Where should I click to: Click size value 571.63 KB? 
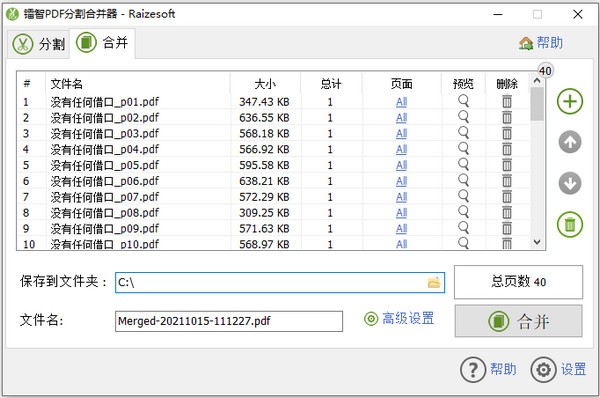point(264,229)
